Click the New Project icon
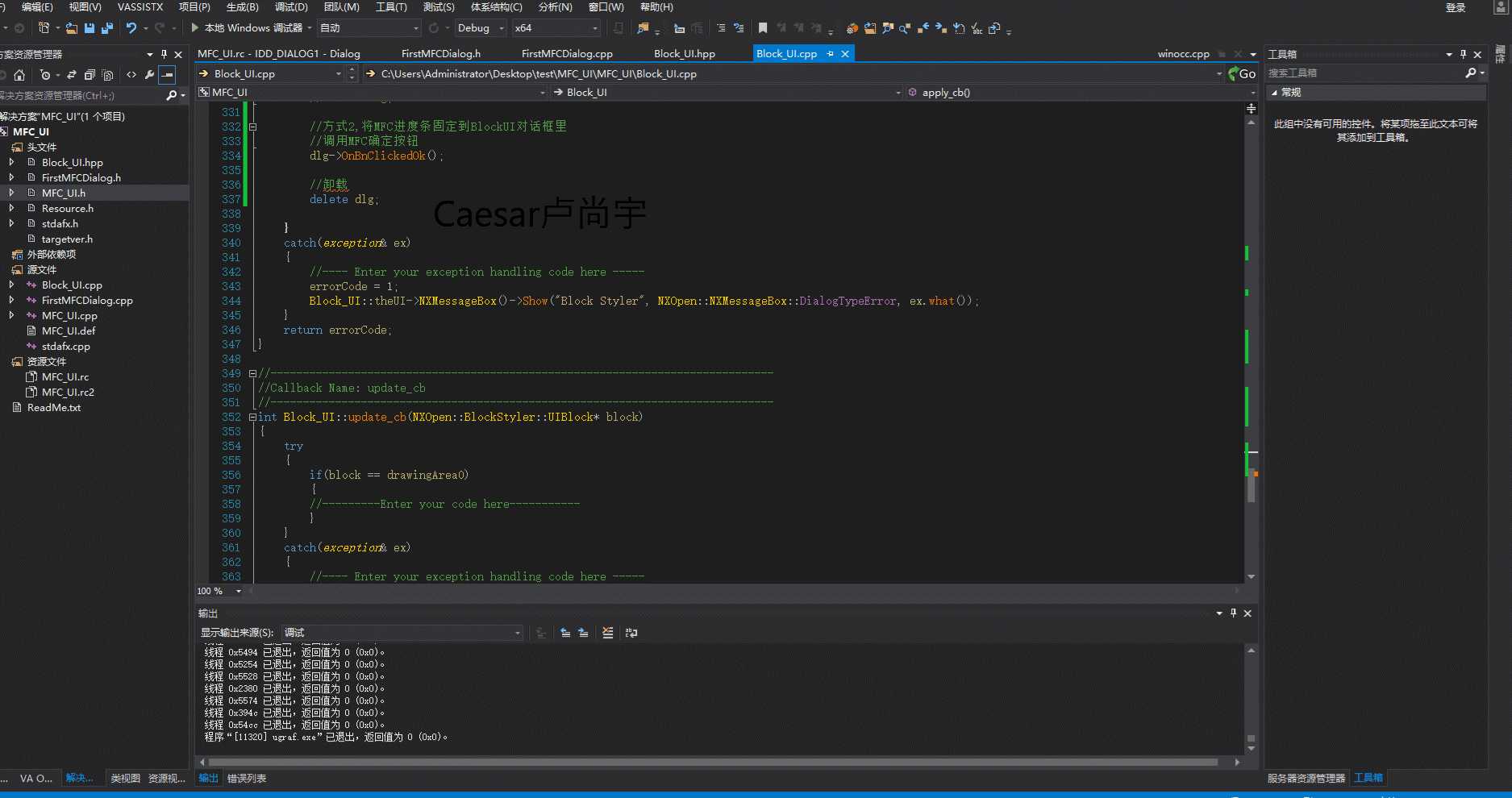The image size is (1512, 798). pyautogui.click(x=44, y=28)
